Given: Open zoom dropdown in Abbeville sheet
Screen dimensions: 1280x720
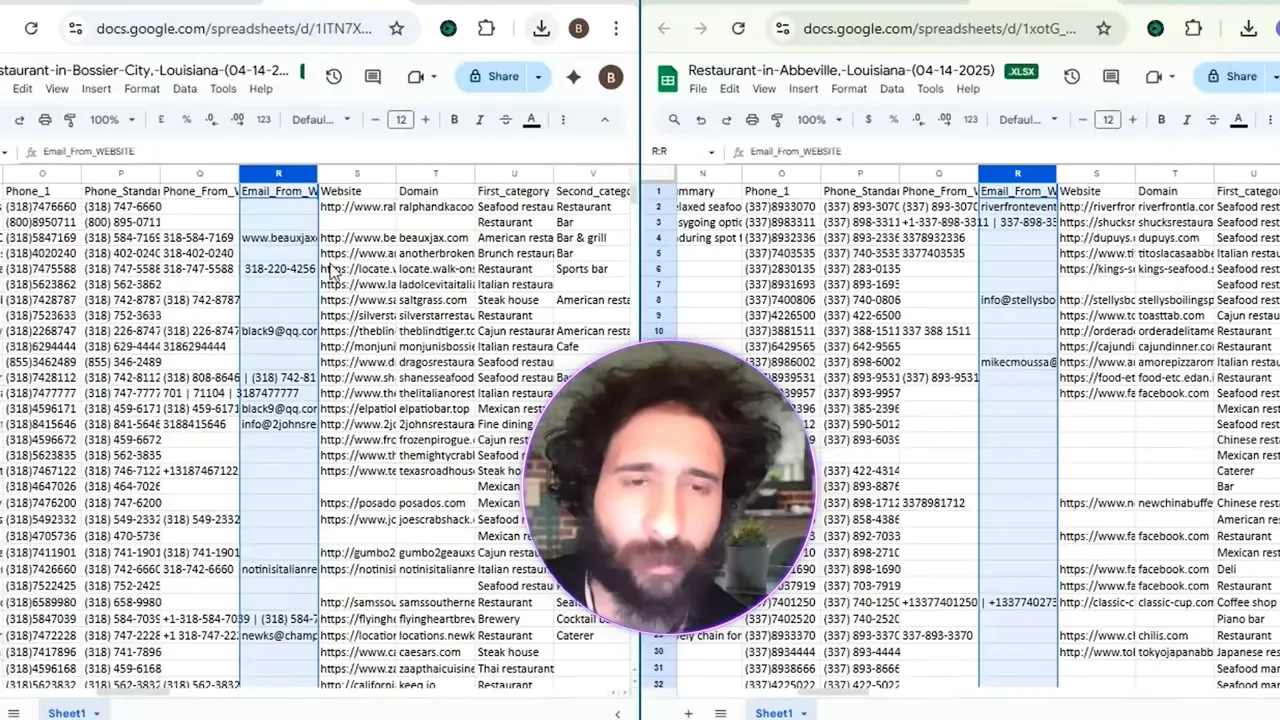Looking at the screenshot, I should pyautogui.click(x=819, y=120).
